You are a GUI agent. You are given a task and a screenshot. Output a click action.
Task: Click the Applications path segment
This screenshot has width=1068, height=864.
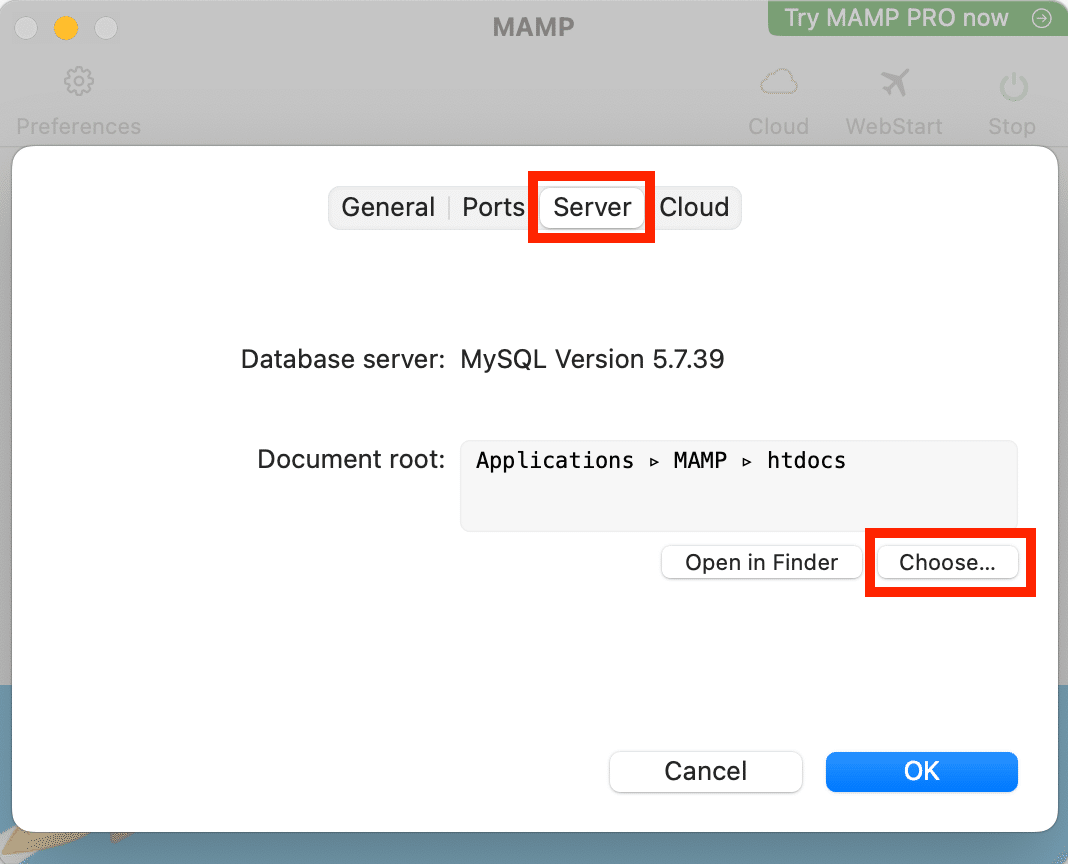(554, 461)
